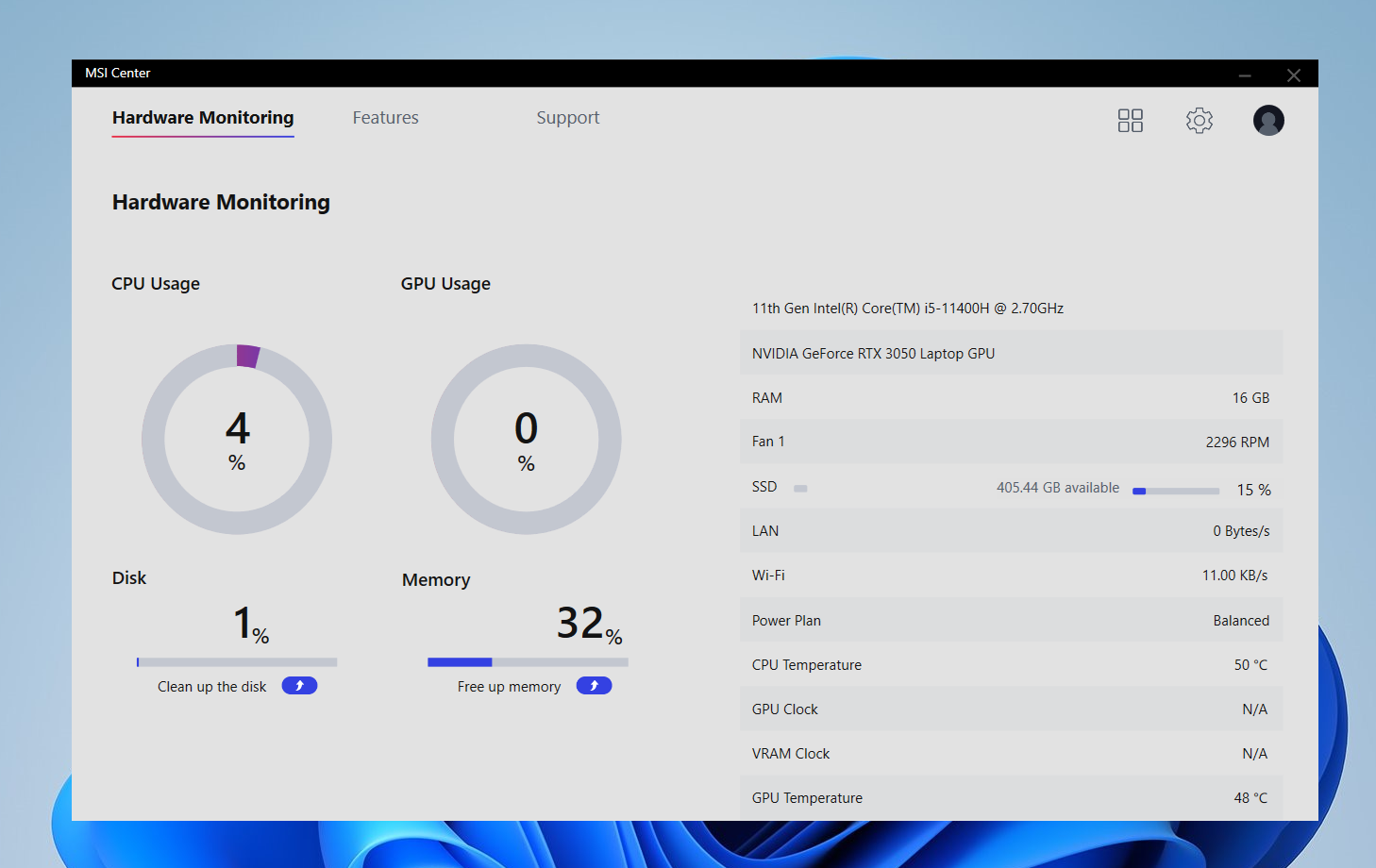1376x868 pixels.
Task: Click the GPU Usage label
Action: [445, 284]
